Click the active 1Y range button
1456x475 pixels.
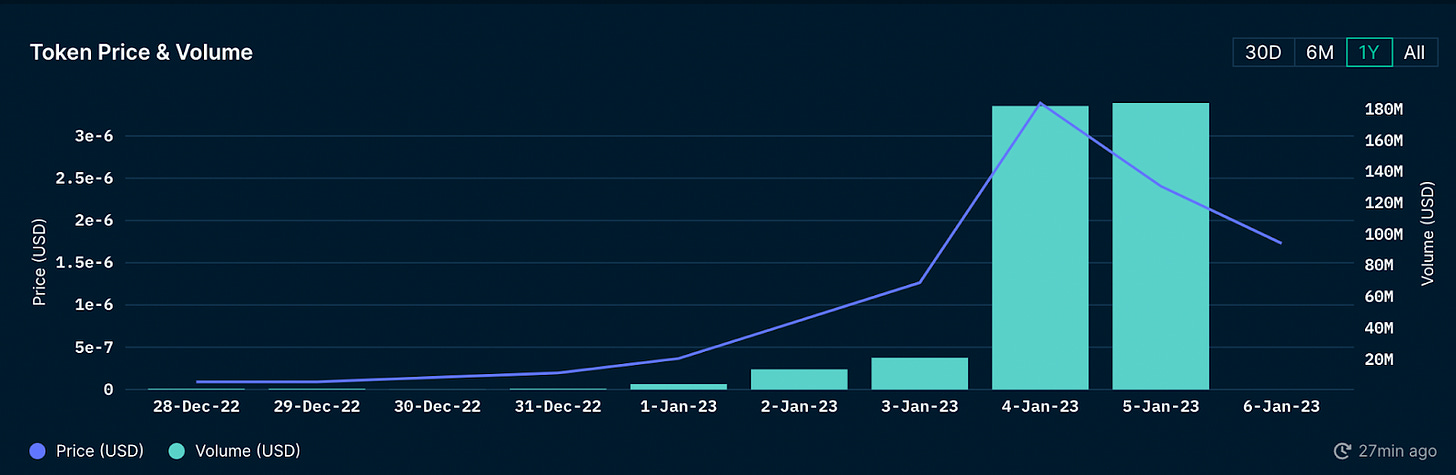(x=1369, y=53)
